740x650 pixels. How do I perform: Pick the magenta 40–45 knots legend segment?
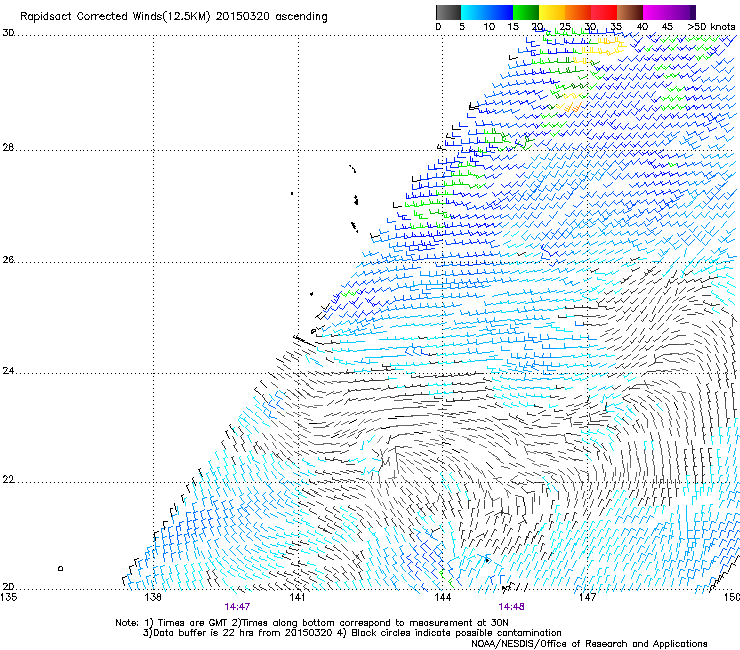tap(656, 12)
